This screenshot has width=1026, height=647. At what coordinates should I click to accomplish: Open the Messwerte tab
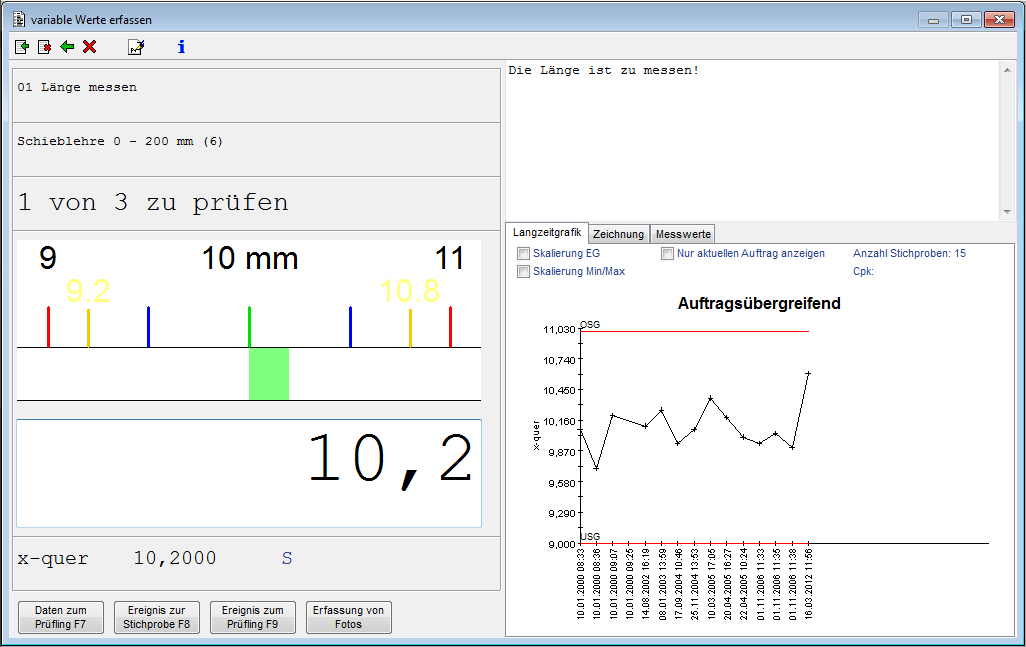683,234
